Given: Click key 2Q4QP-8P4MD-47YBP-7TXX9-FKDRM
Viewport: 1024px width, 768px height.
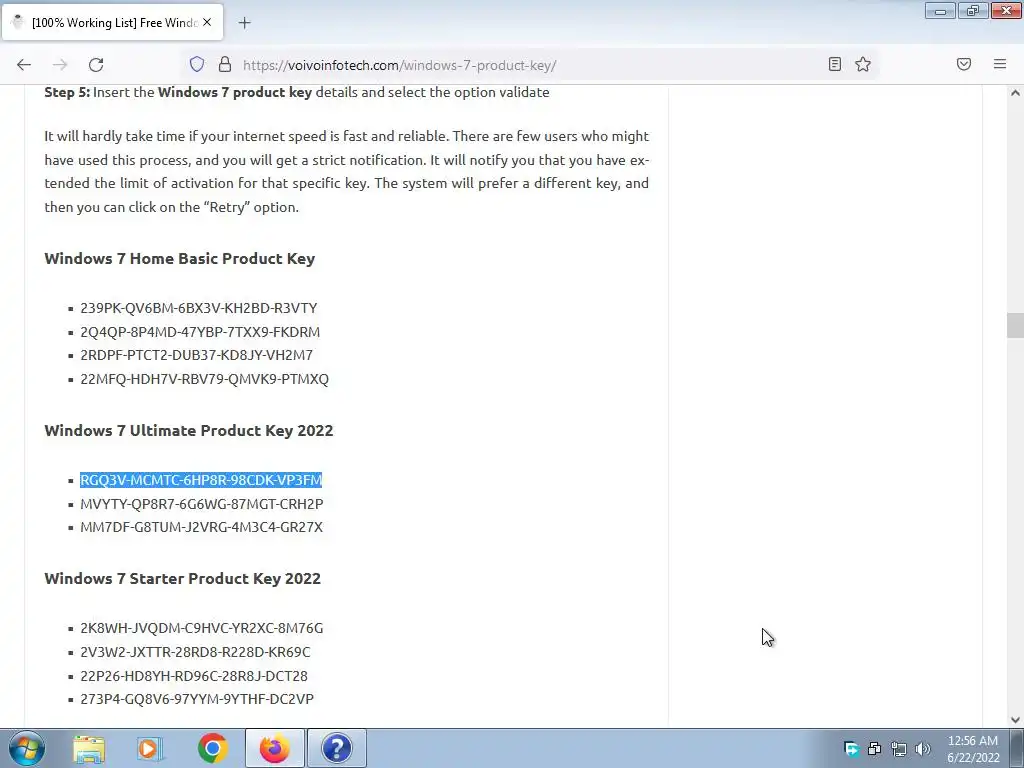Looking at the screenshot, I should pyautogui.click(x=200, y=332).
